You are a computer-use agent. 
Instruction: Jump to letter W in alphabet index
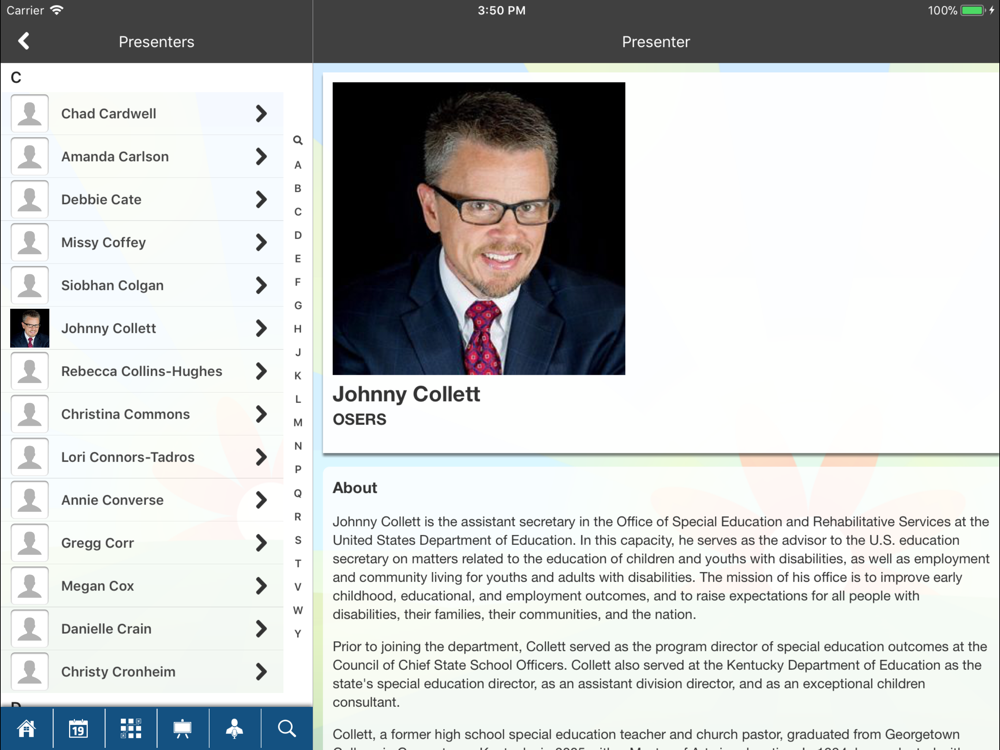pos(298,610)
